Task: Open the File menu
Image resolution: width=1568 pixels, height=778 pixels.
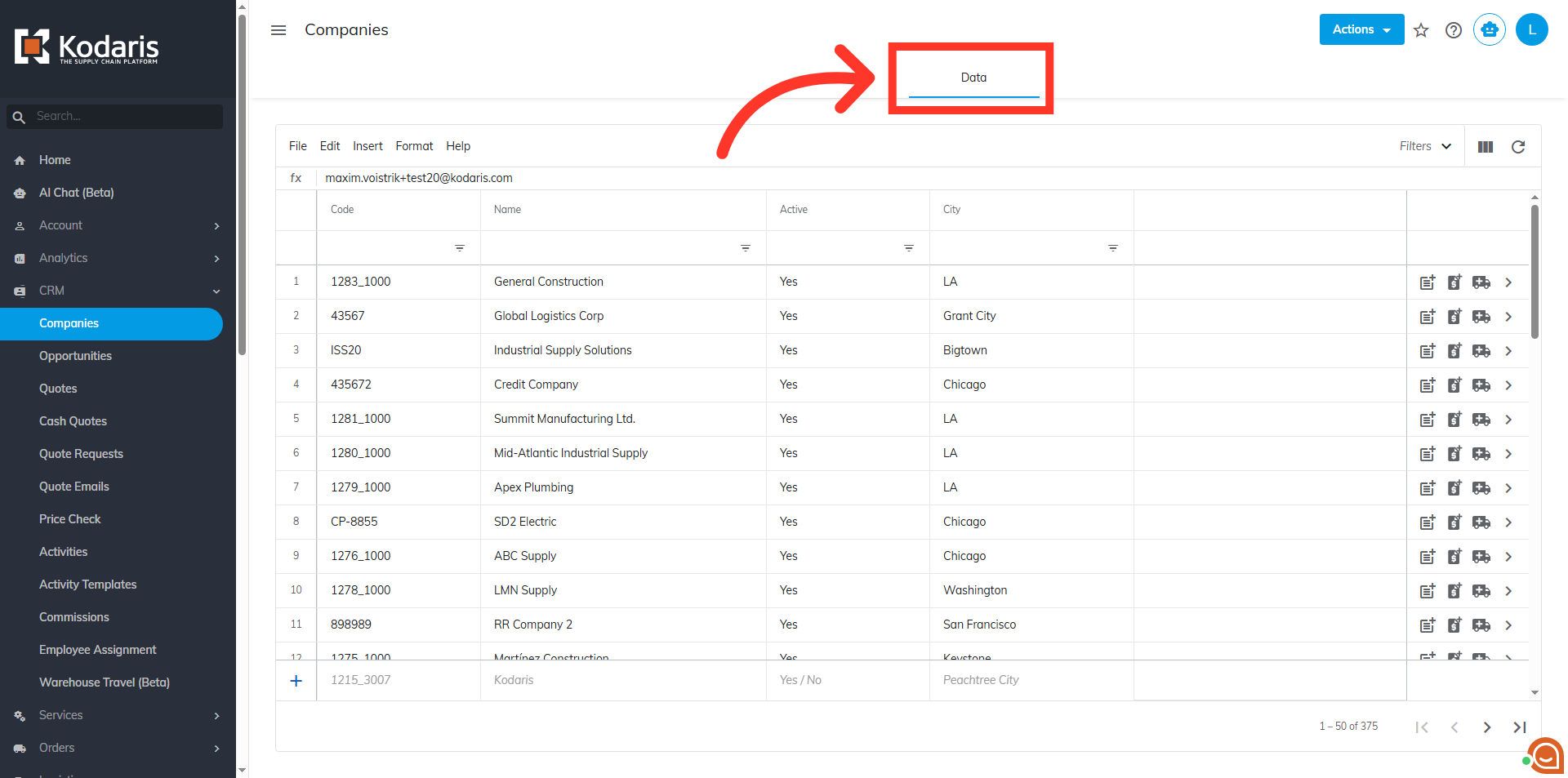Action: pyautogui.click(x=298, y=146)
